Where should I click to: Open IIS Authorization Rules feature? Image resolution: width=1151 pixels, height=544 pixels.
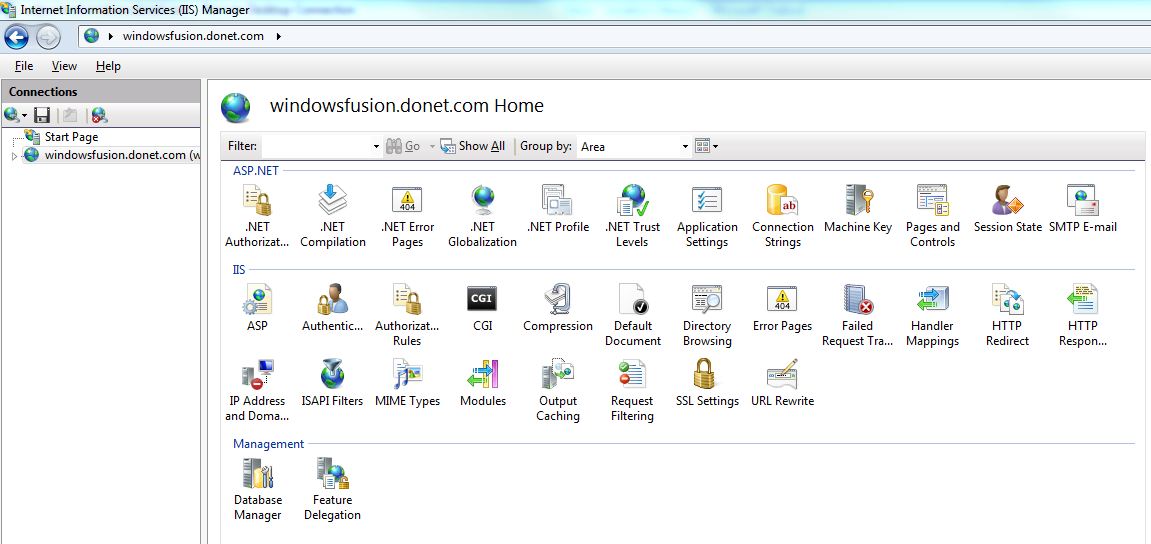[x=407, y=315]
